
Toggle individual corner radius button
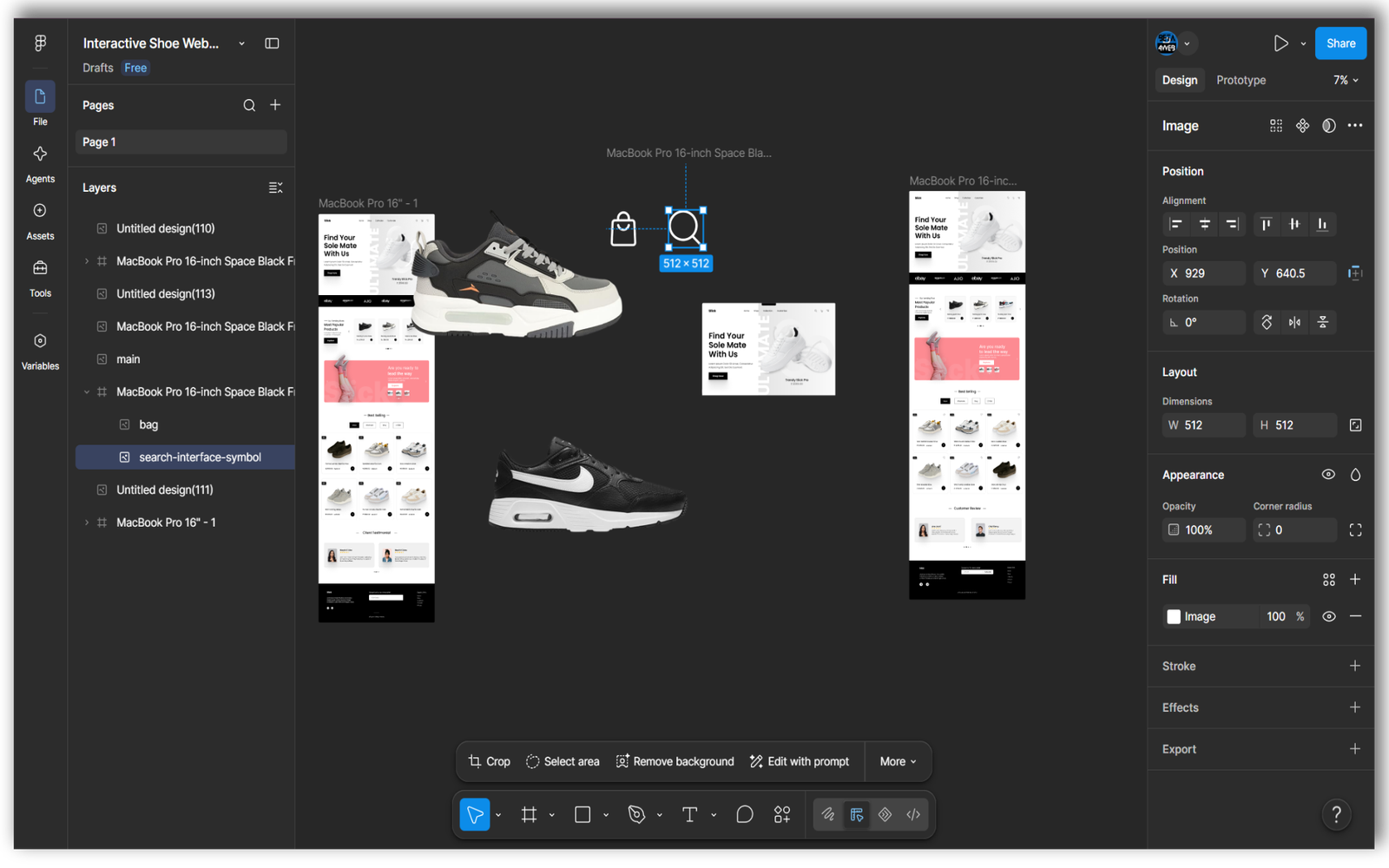1355,530
